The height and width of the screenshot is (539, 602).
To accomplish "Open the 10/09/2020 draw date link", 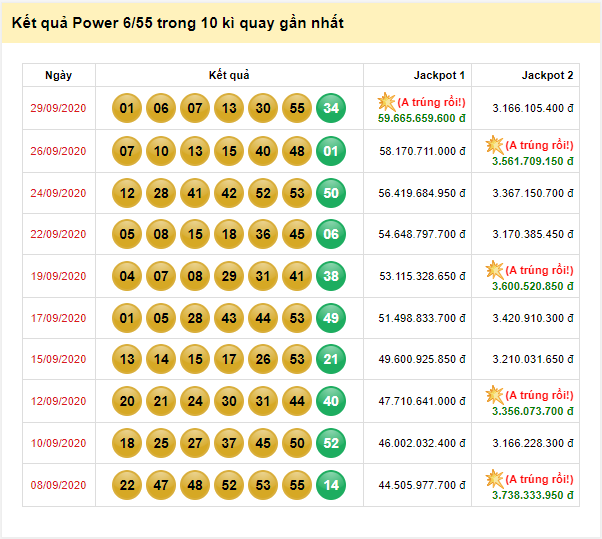I will pyautogui.click(x=59, y=443).
